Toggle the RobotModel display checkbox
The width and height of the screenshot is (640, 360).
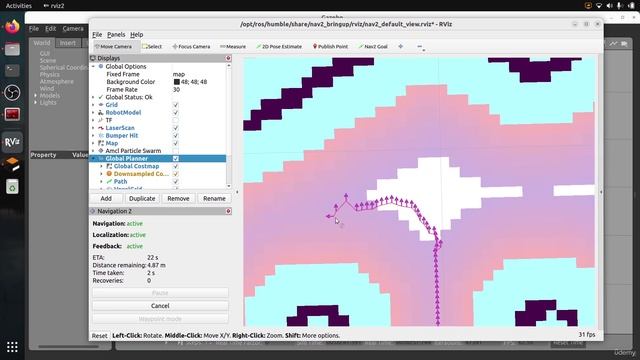pos(176,113)
